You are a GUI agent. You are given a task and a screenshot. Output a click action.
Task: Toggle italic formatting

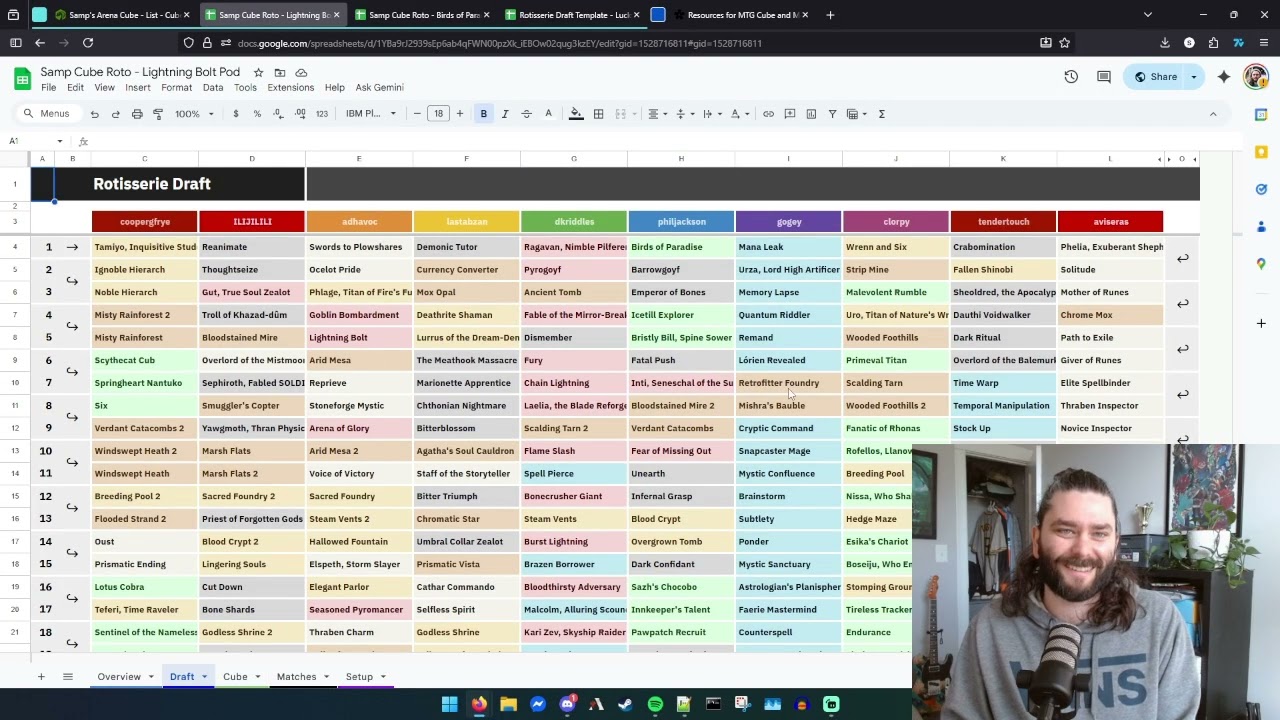(505, 114)
